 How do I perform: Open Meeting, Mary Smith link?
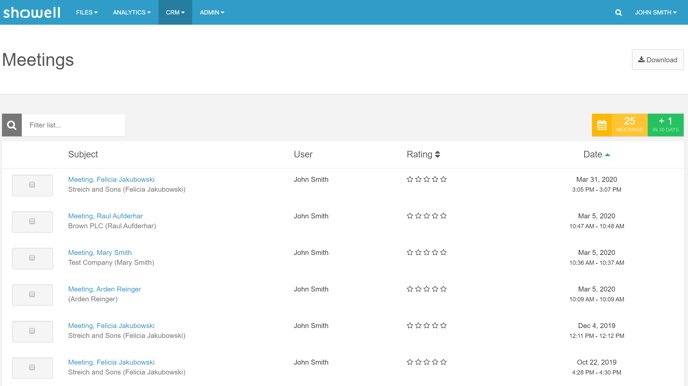pyautogui.click(x=100, y=253)
